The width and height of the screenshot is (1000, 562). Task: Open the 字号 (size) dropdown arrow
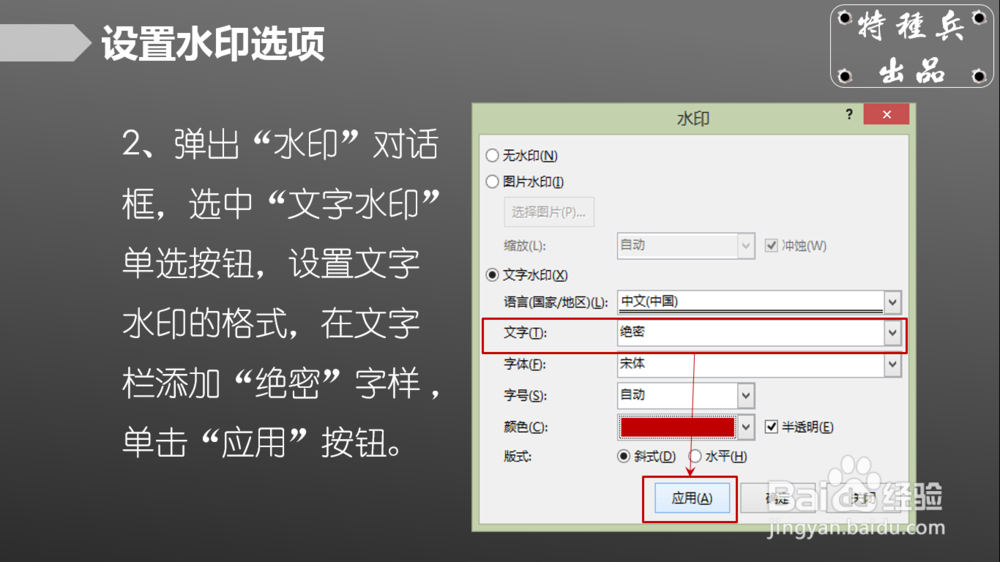tap(746, 396)
